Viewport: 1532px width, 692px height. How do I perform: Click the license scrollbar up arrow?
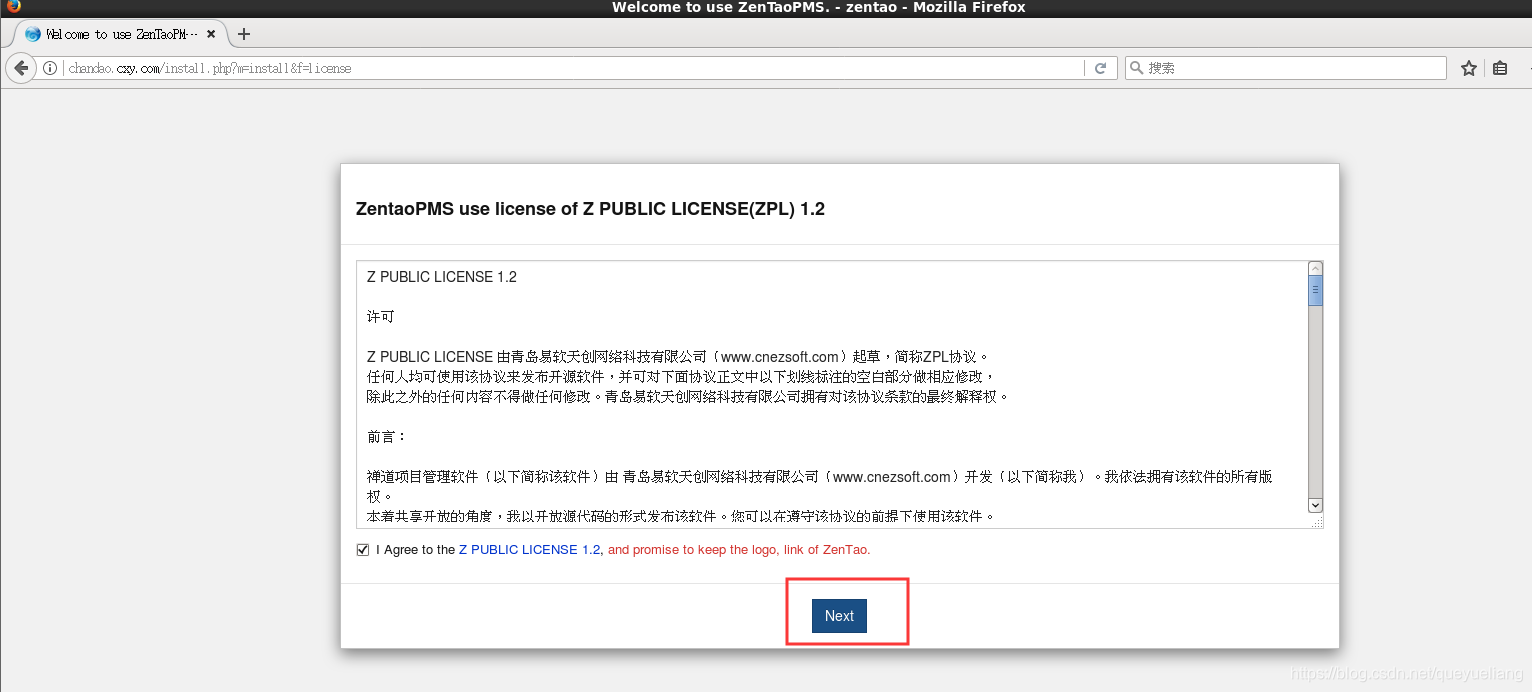point(1315,269)
